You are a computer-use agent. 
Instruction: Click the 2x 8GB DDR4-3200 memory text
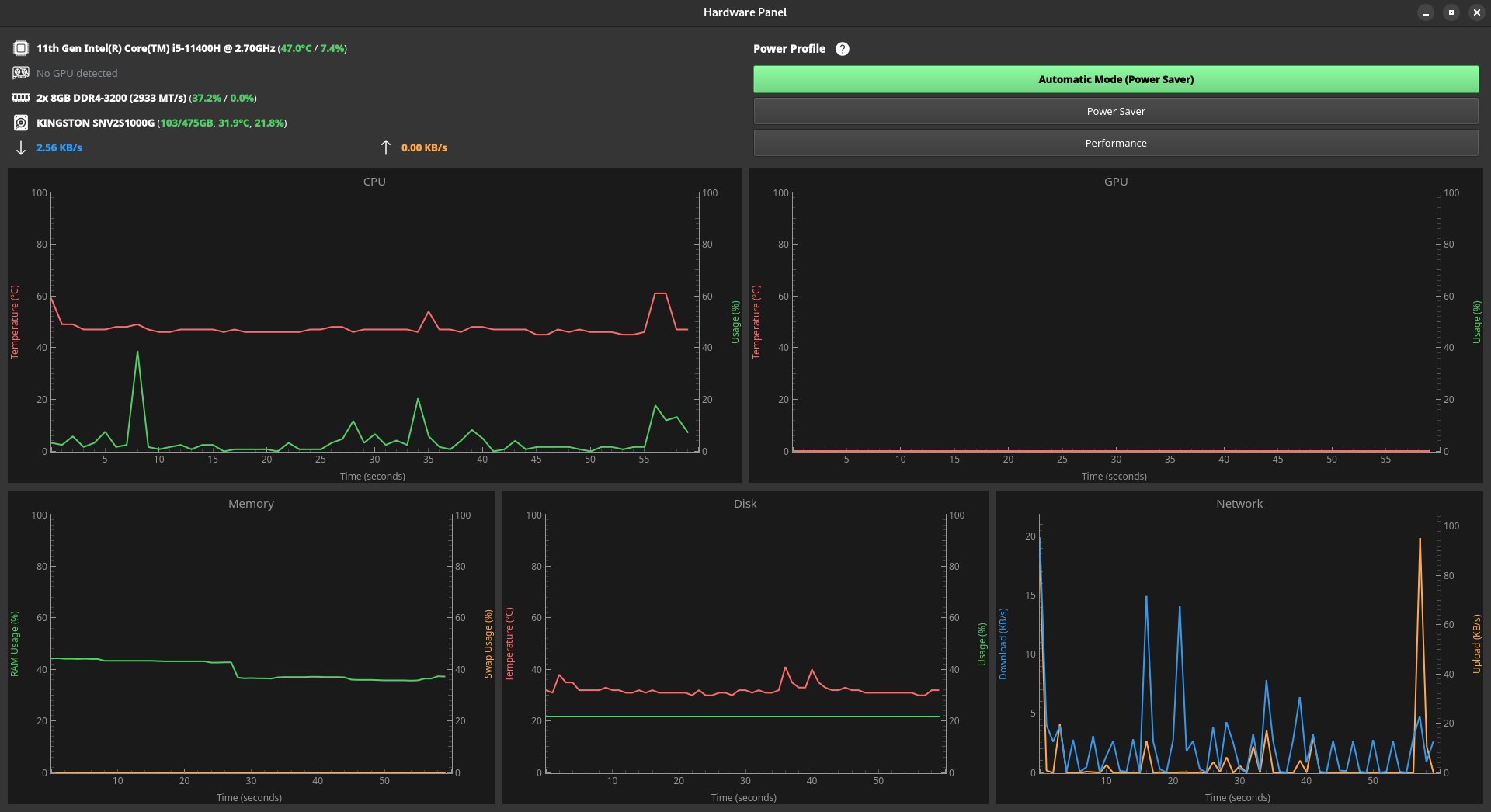tap(111, 98)
